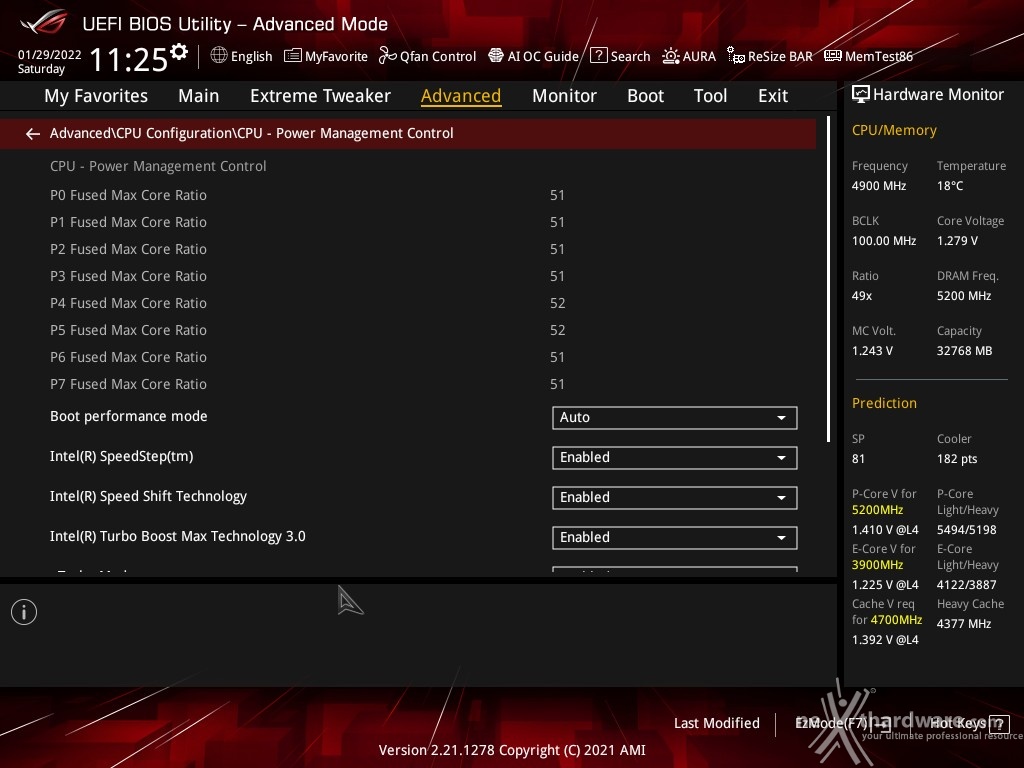Click the Search question mark icon

pos(598,56)
